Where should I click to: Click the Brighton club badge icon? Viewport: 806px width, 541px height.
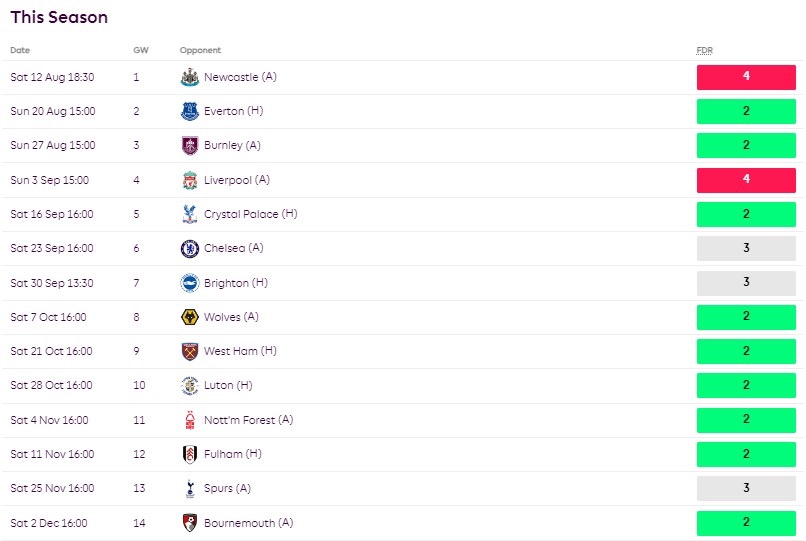[x=189, y=283]
